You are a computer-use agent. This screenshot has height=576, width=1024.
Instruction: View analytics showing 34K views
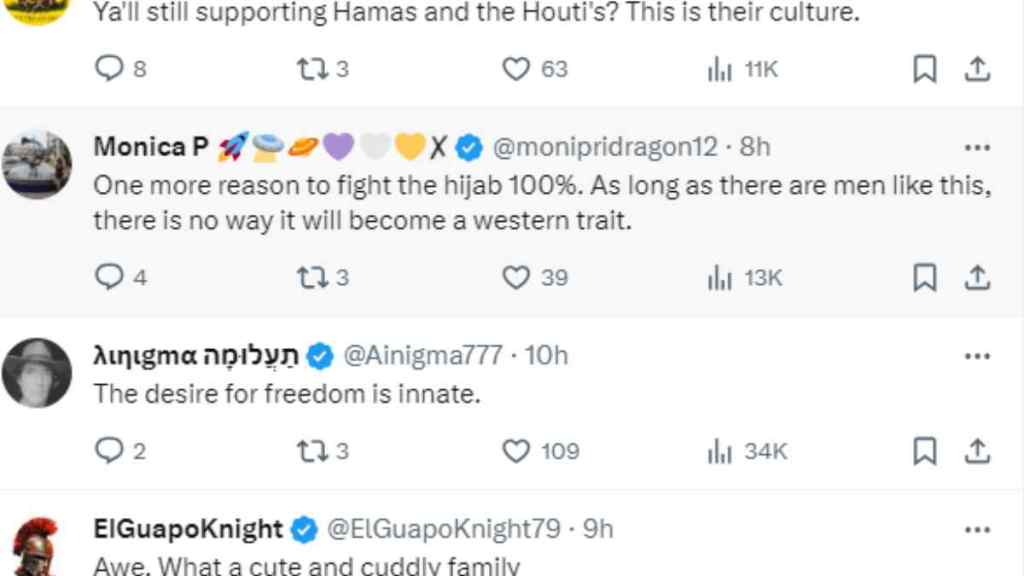[747, 451]
